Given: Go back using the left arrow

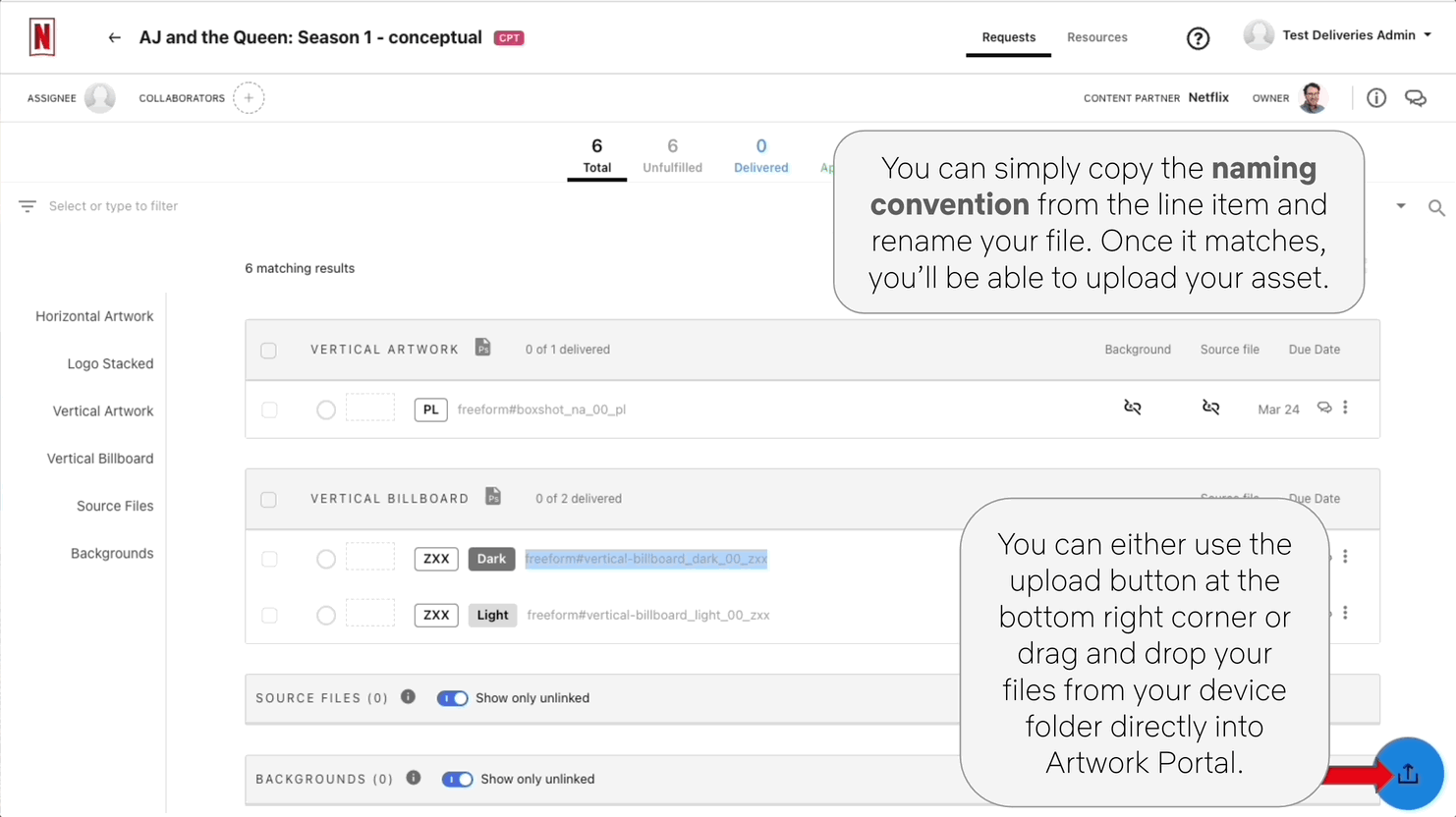Looking at the screenshot, I should pyautogui.click(x=114, y=38).
